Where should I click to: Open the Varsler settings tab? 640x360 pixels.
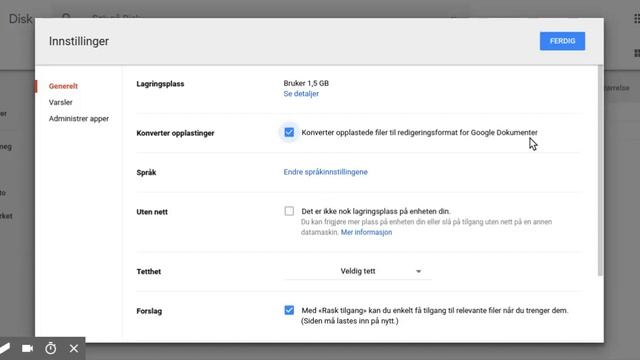(60, 102)
